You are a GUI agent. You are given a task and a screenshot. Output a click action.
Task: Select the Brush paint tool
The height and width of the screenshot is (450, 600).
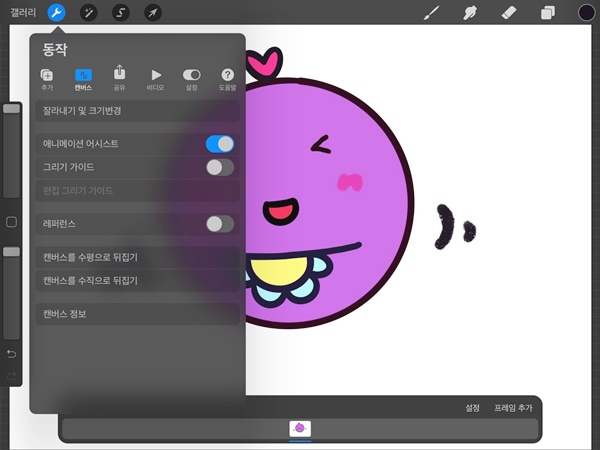point(432,13)
